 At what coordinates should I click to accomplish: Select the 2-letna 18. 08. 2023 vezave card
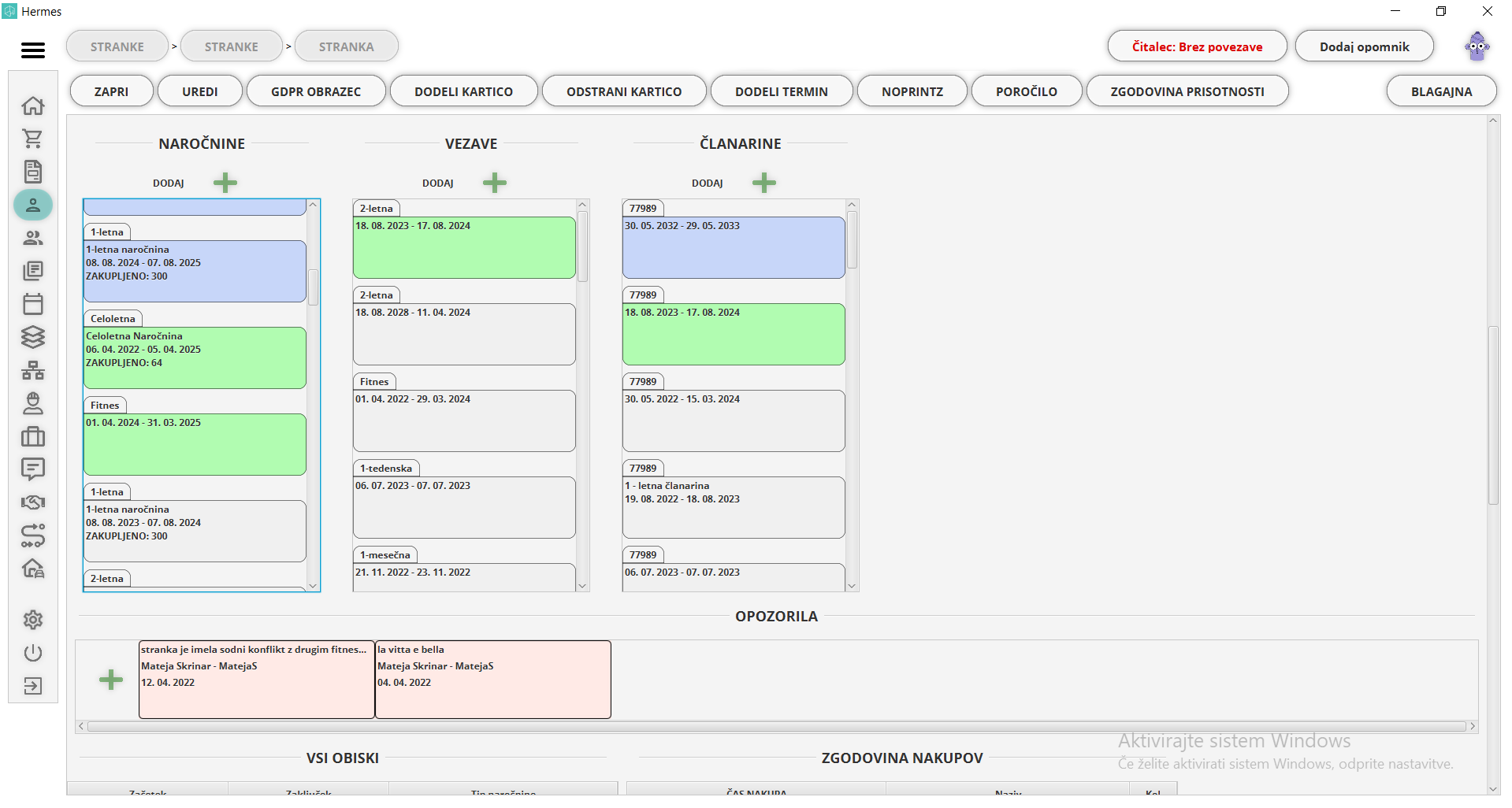click(x=464, y=247)
